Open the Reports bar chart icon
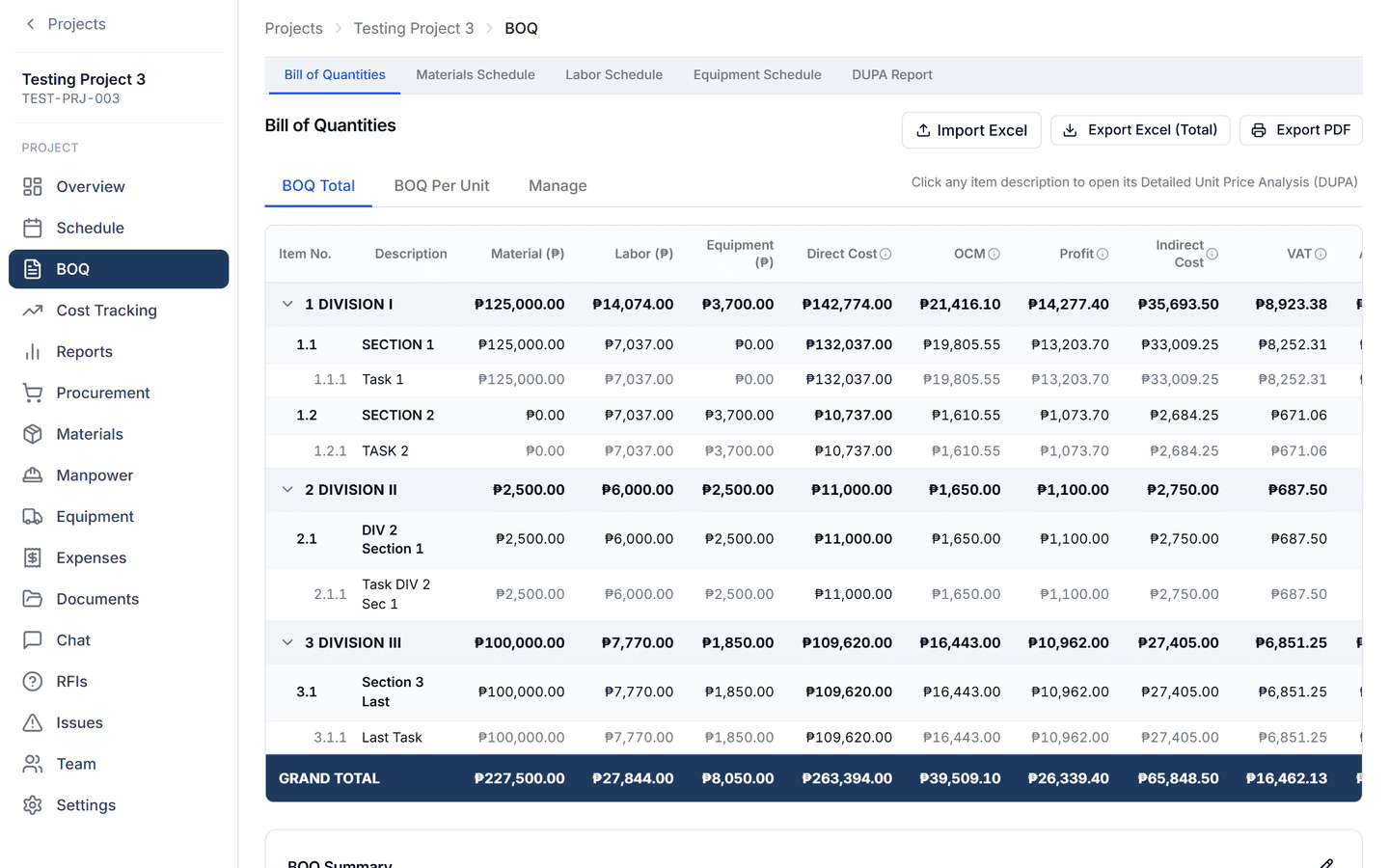Screen dimensions: 1389x868 [33, 352]
